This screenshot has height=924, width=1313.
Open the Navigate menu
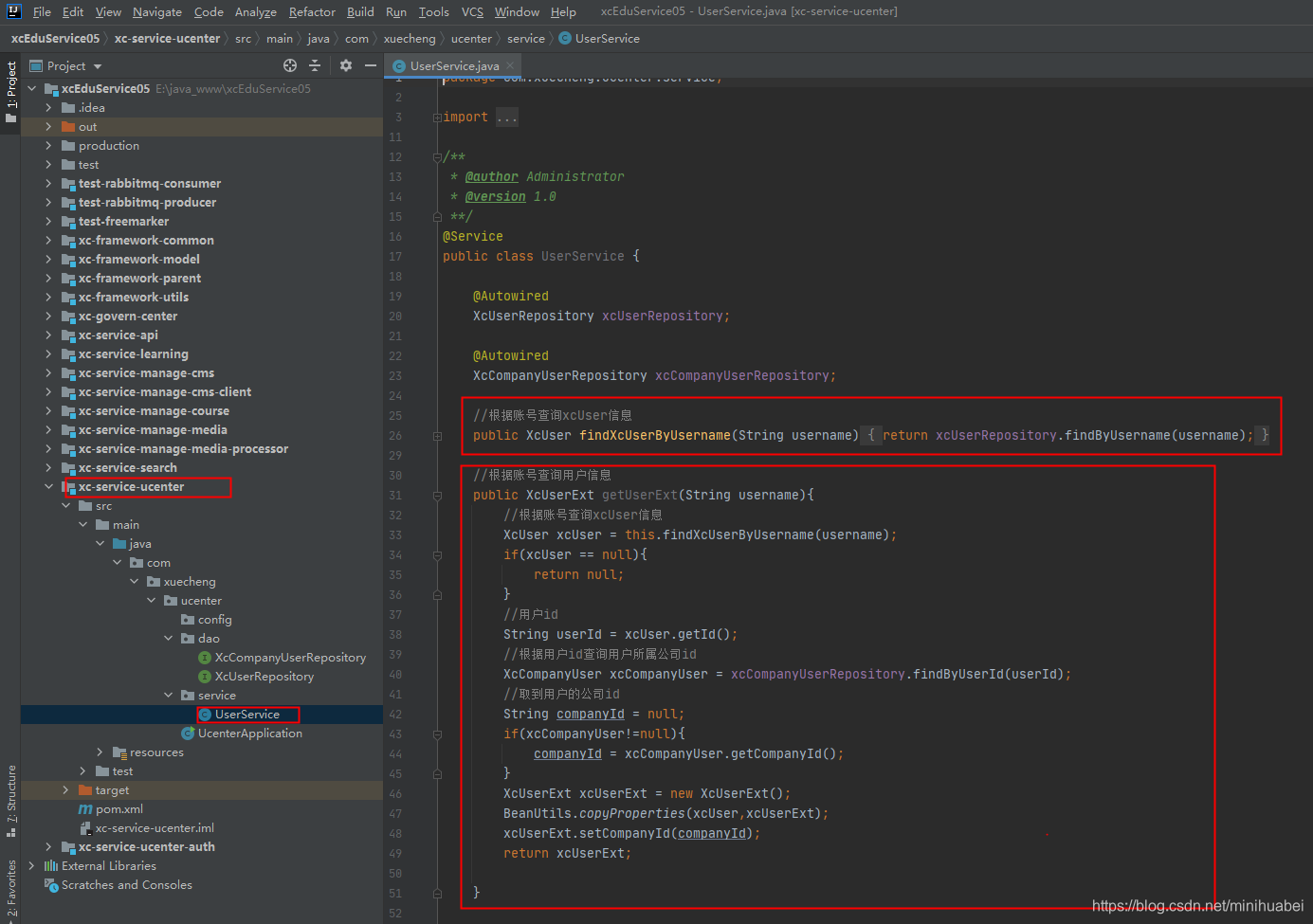tap(157, 11)
